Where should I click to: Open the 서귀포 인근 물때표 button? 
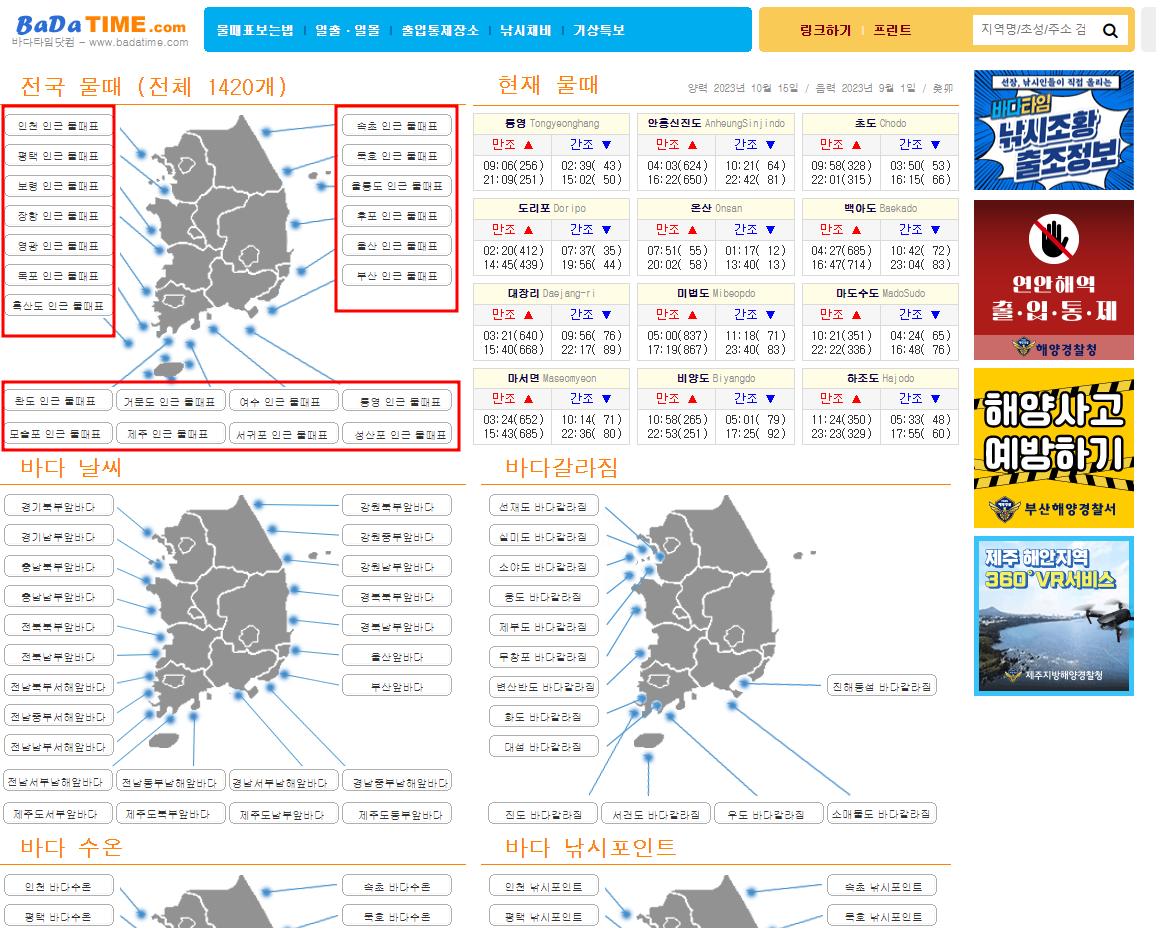coord(284,435)
